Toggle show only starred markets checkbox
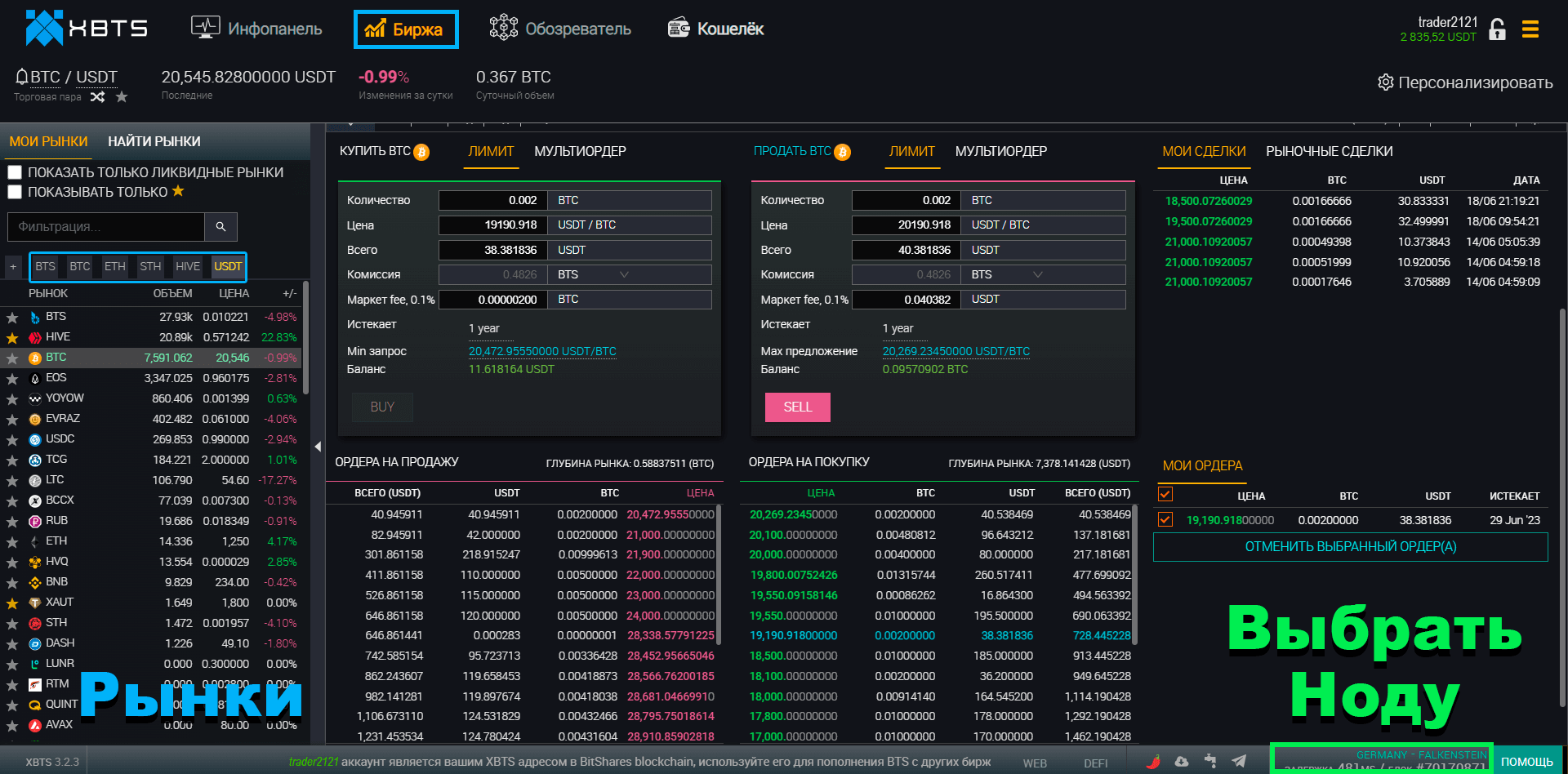Screen dimensions: 1568x774 point(15,192)
